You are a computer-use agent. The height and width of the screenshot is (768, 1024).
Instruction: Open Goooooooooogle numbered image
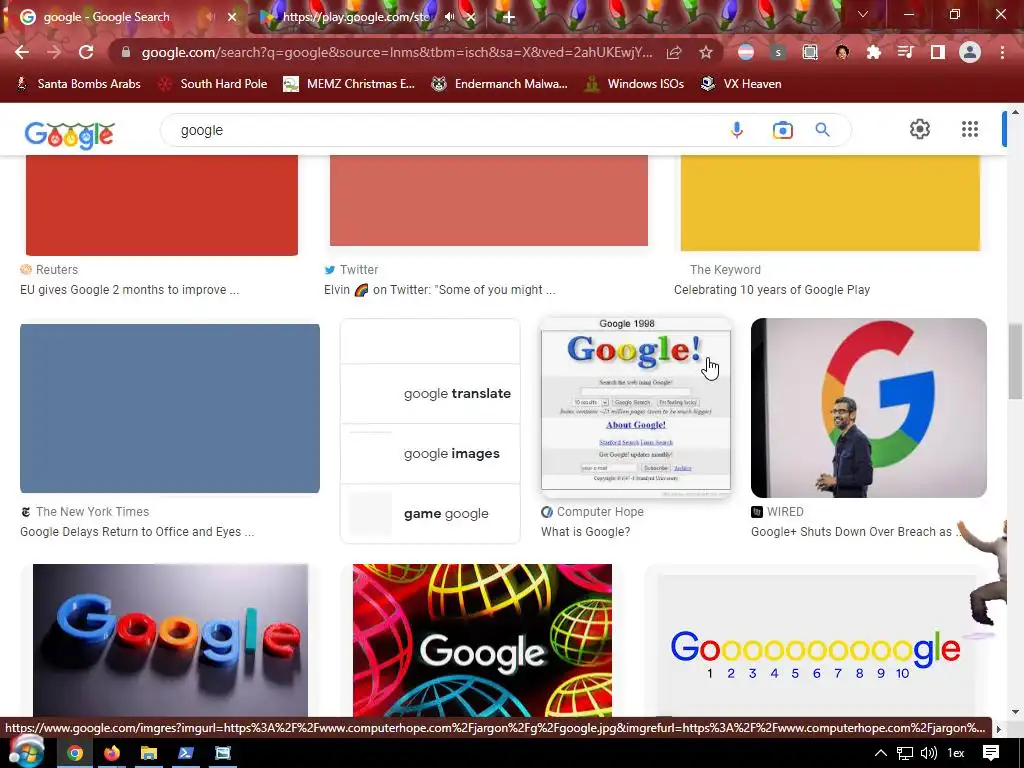point(816,647)
